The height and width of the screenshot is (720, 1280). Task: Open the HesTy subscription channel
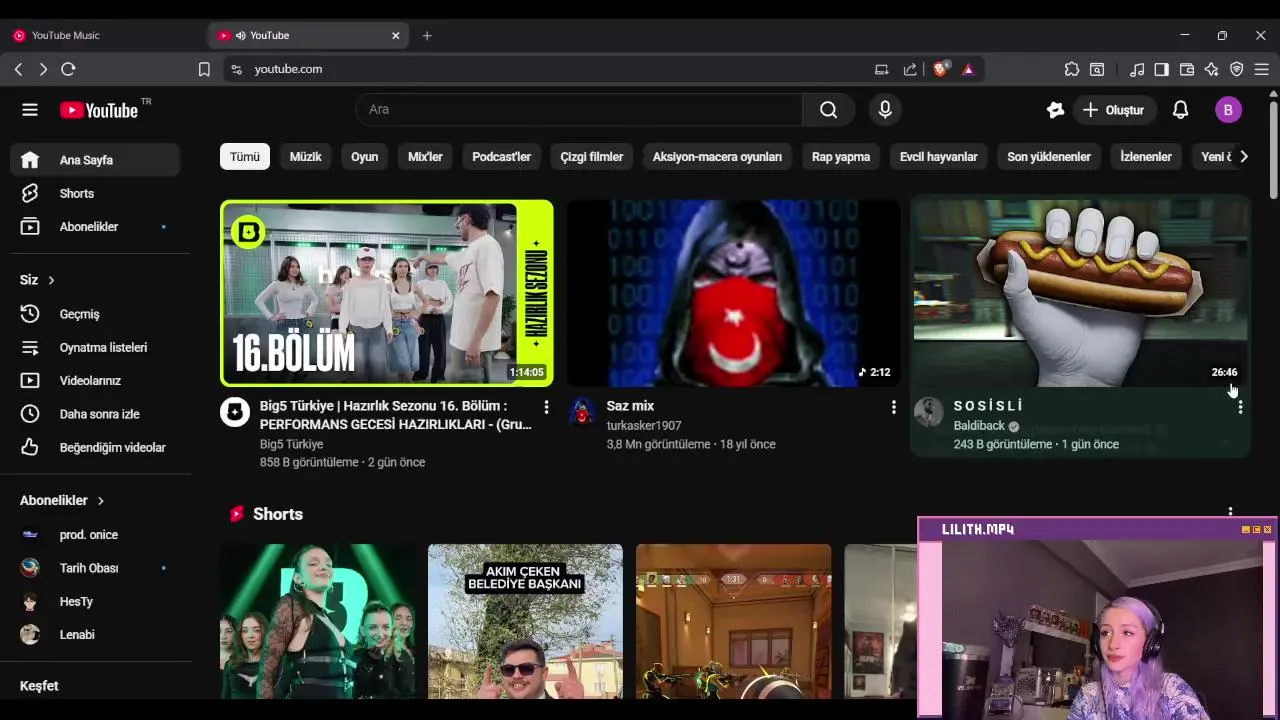click(x=95, y=602)
